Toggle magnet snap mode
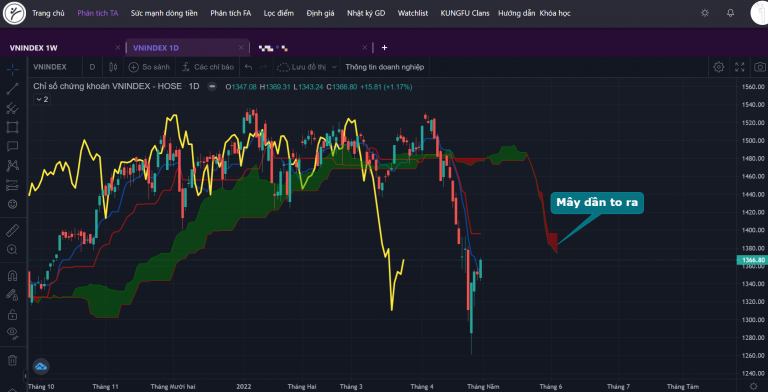This screenshot has width=768, height=392. (x=12, y=276)
